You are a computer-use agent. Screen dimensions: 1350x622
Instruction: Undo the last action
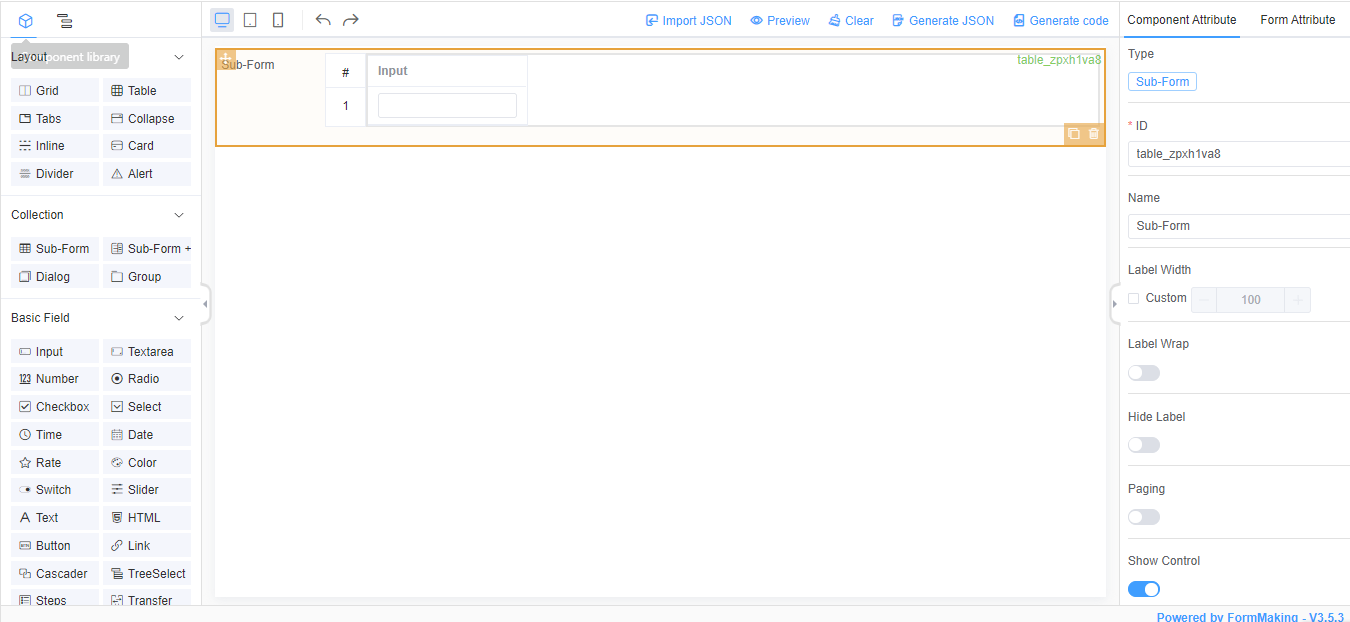click(322, 20)
